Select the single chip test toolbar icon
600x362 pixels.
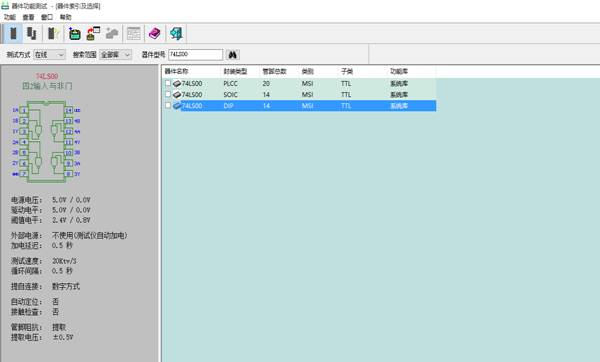[13, 34]
